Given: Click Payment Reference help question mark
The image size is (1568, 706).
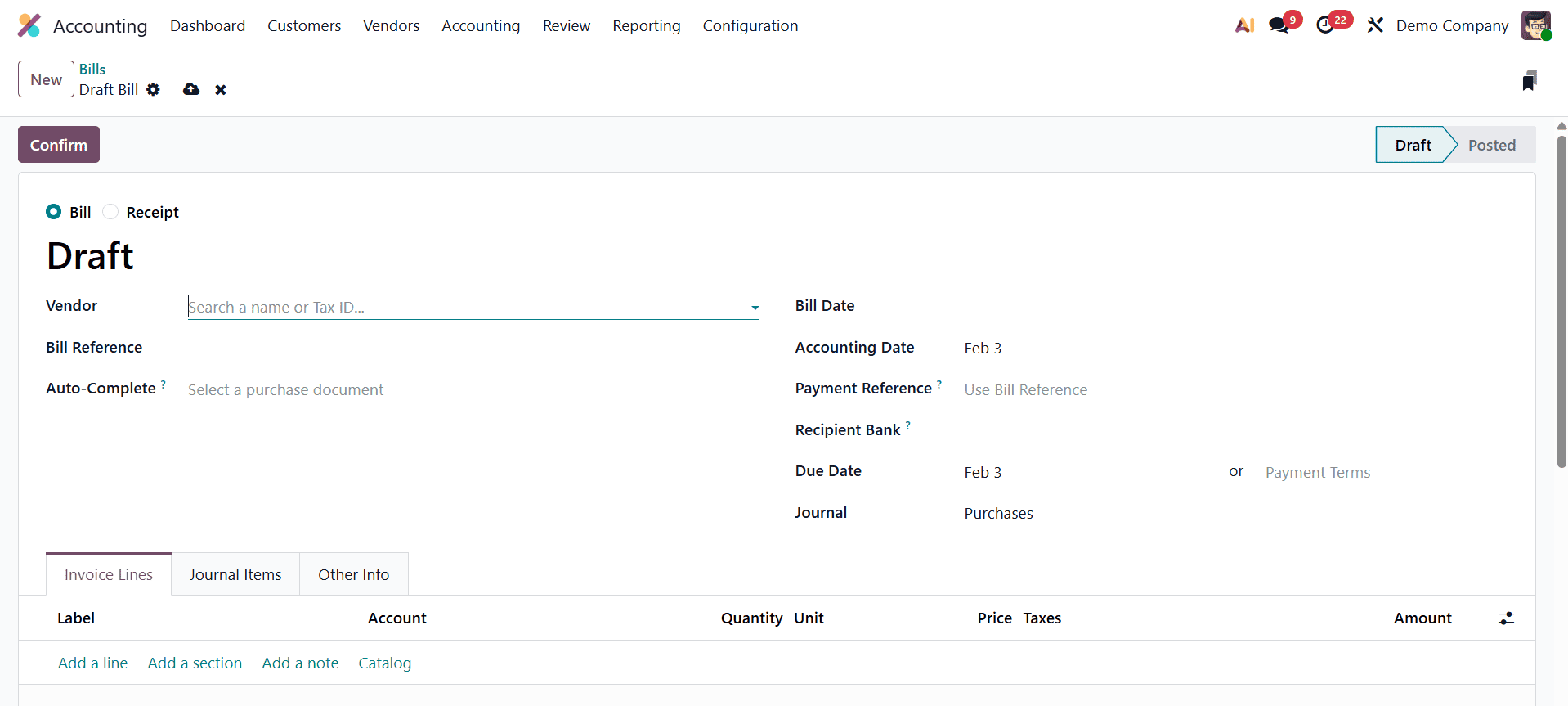Looking at the screenshot, I should coord(939,384).
